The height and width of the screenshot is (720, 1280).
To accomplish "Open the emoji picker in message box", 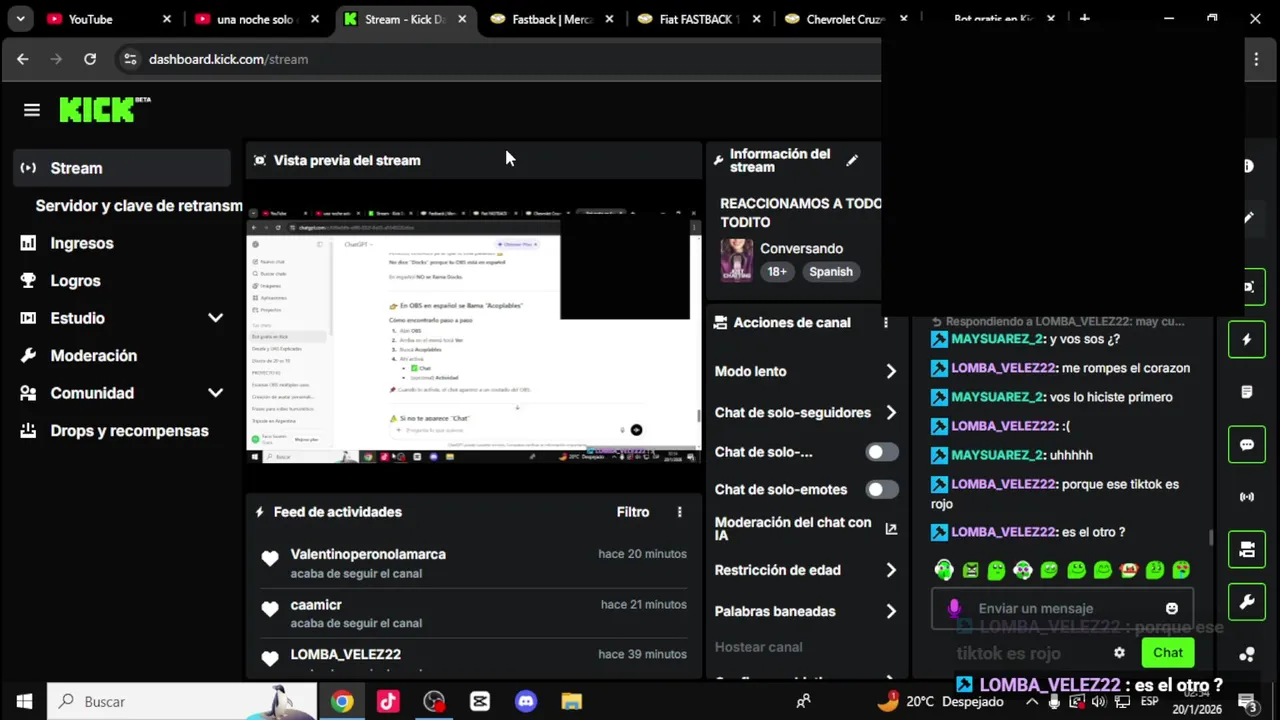I will pos(1172,608).
